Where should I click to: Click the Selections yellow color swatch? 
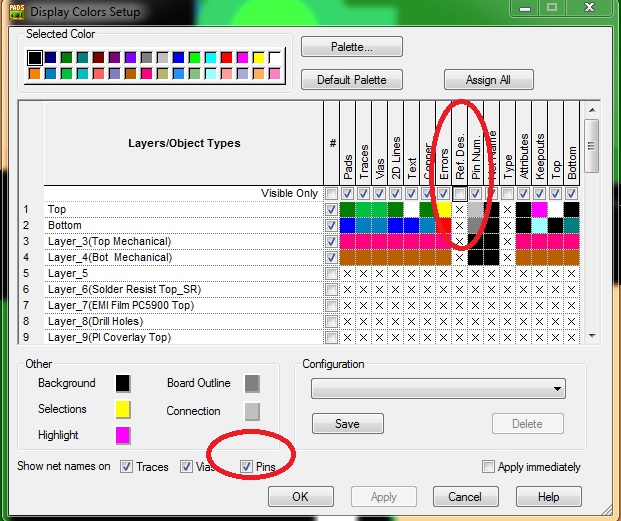pyautogui.click(x=123, y=409)
